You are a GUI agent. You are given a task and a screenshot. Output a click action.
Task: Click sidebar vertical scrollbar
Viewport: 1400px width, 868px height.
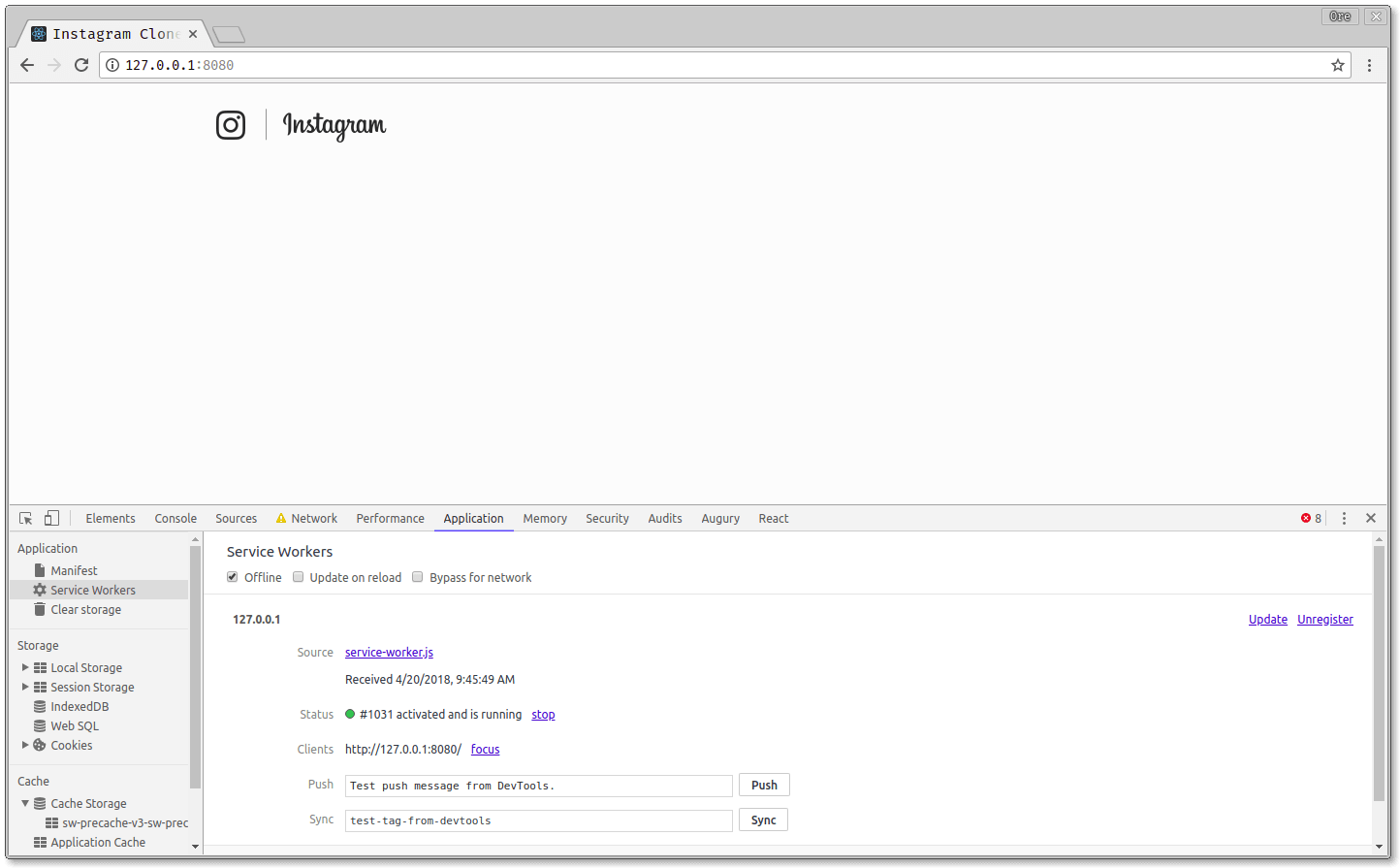[x=195, y=667]
